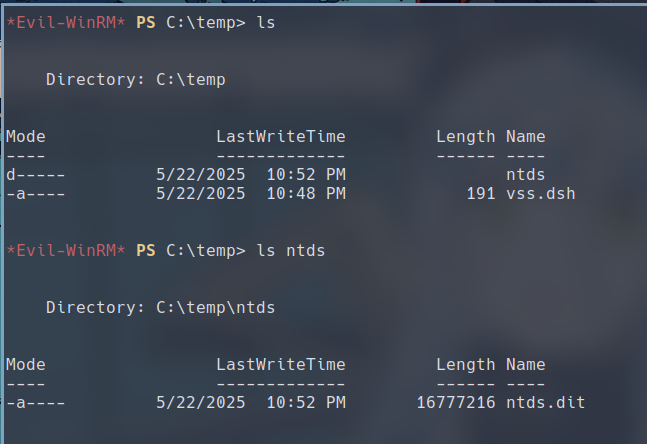
Task: Click the PS text in the first prompt
Action: 146,22
